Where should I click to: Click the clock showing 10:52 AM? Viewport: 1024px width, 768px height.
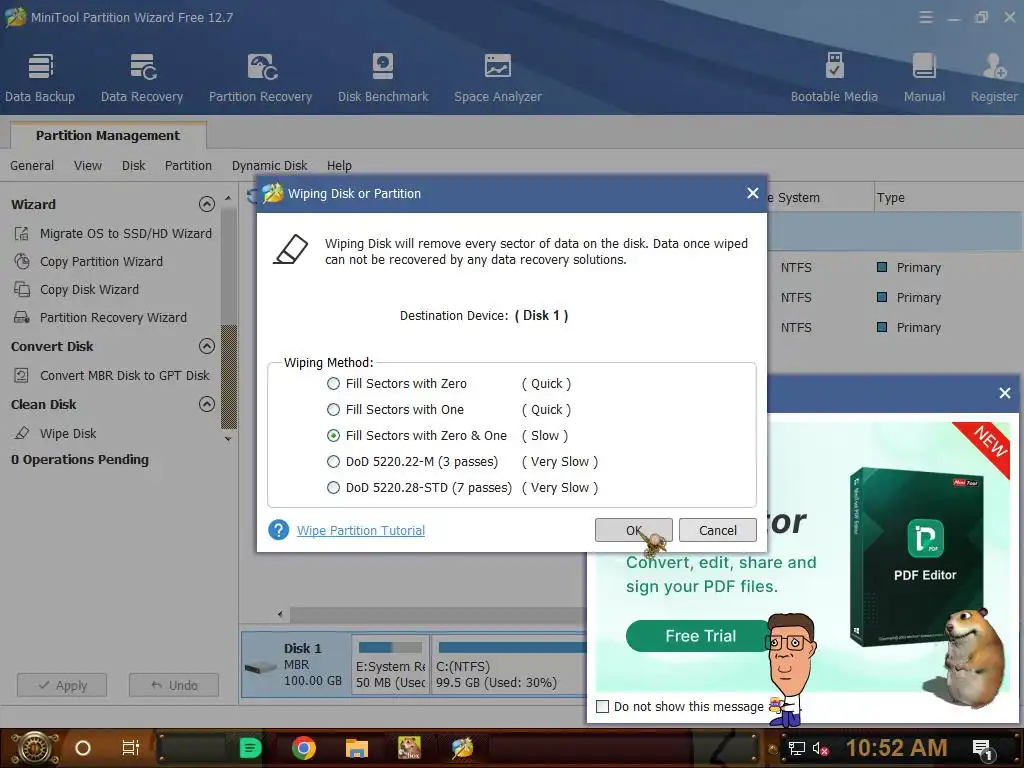pyautogui.click(x=896, y=748)
